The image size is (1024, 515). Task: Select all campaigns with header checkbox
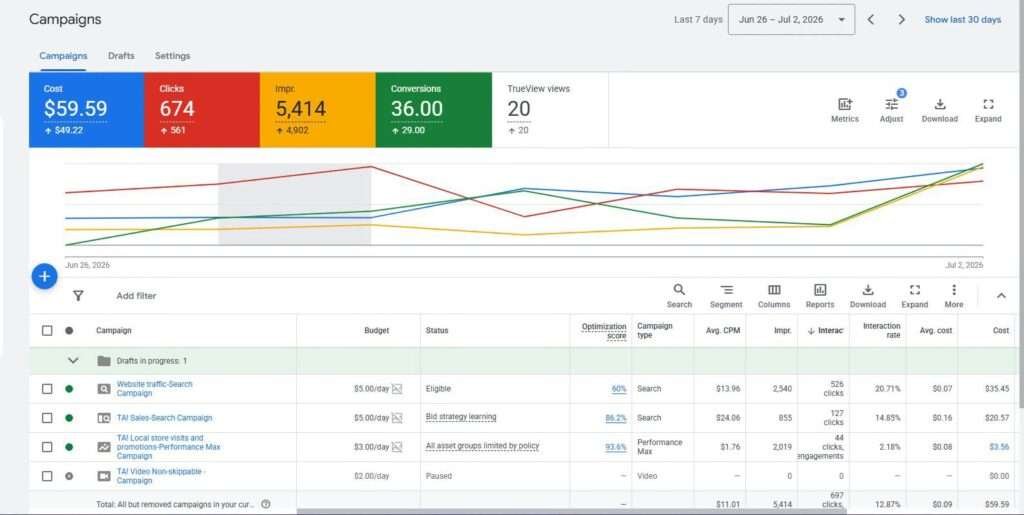(x=47, y=330)
